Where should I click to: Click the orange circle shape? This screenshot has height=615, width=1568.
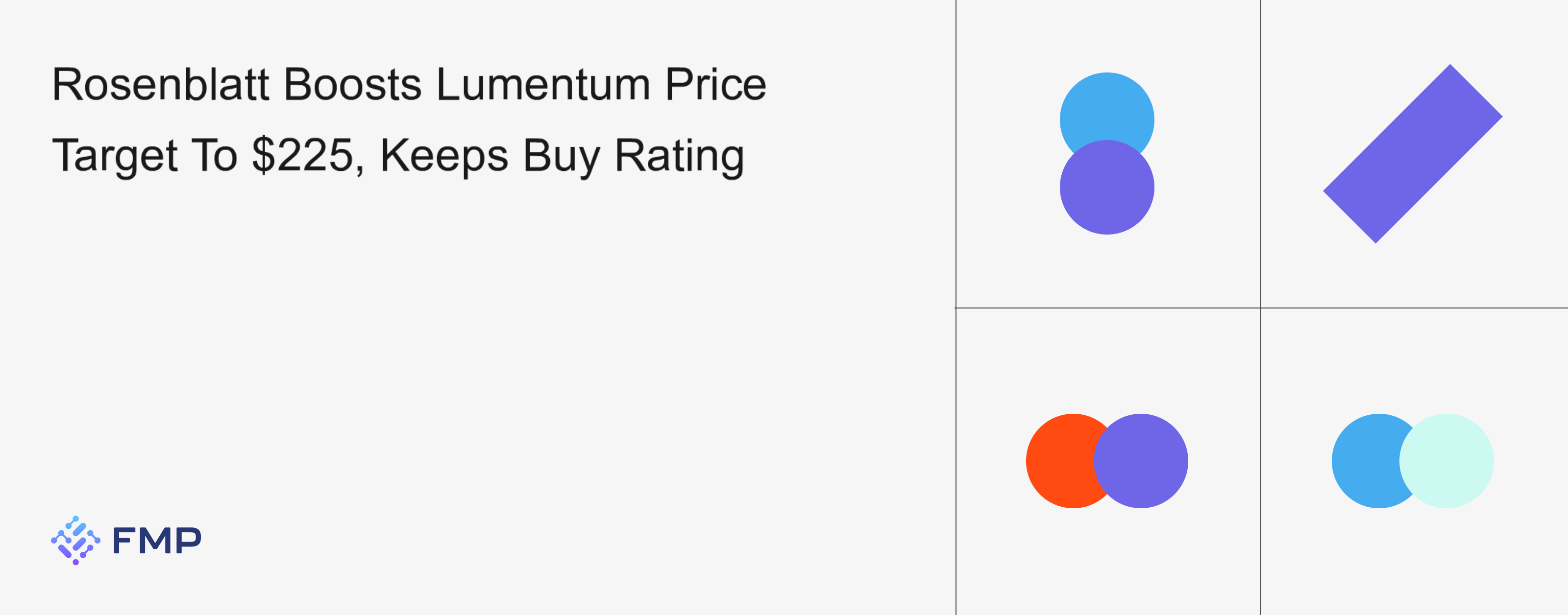pos(1059,461)
